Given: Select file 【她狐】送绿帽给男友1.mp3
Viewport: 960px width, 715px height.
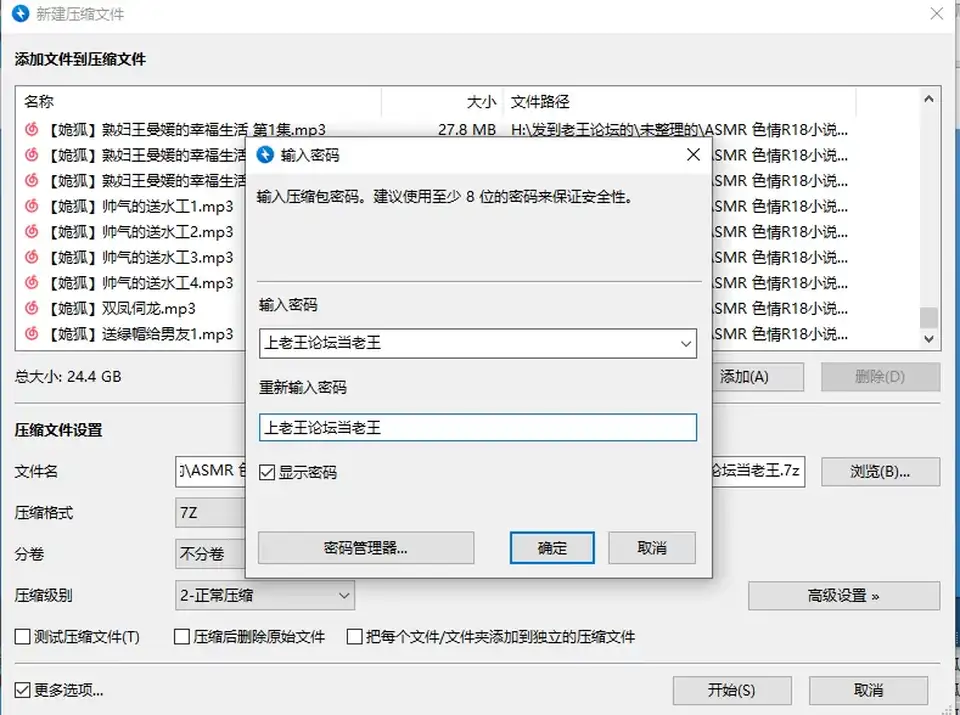Looking at the screenshot, I should pos(141,334).
